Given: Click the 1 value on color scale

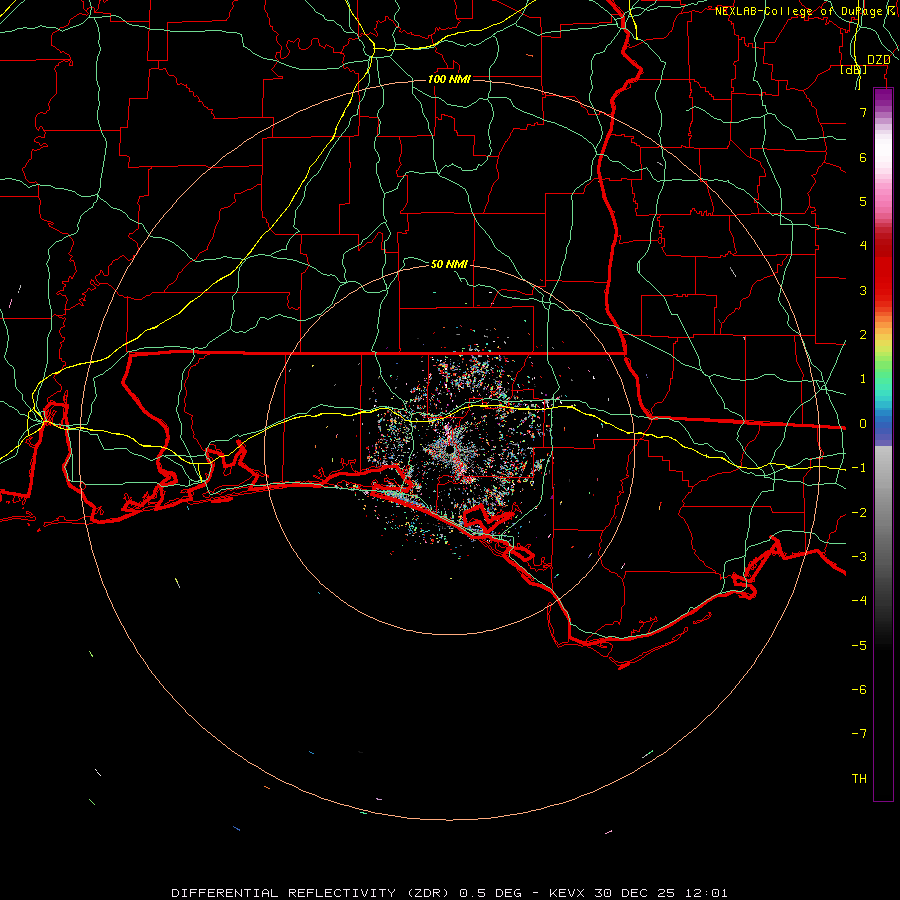Looking at the screenshot, I should tap(863, 379).
